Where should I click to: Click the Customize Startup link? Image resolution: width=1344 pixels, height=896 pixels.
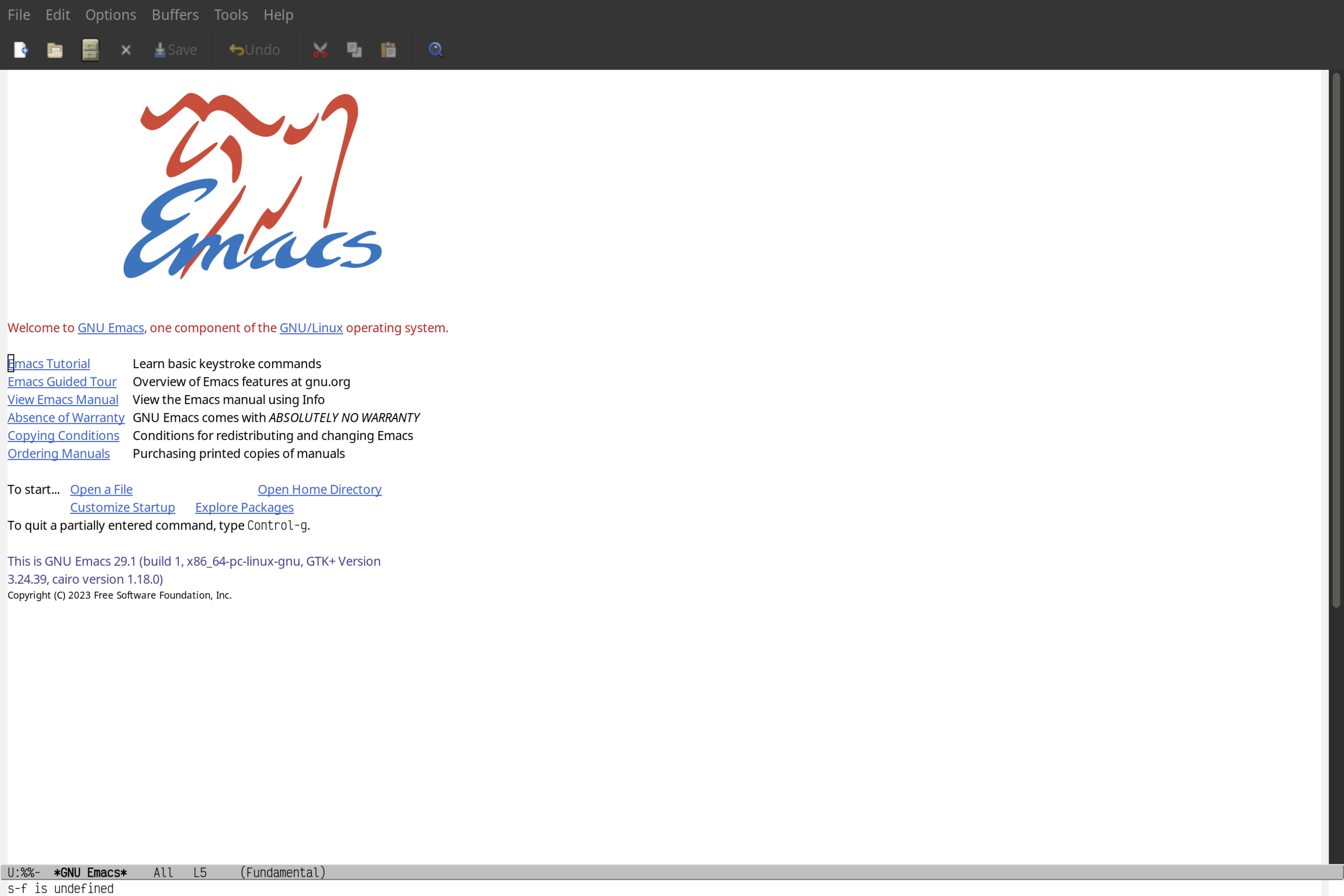click(x=122, y=507)
